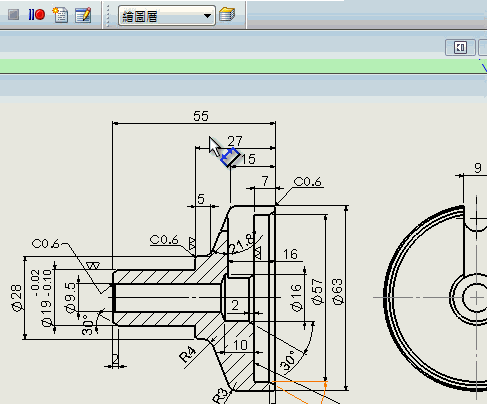The height and width of the screenshot is (404, 487).
Task: Select the C0.6 note above the Ø28 dimension
Action: [45, 244]
